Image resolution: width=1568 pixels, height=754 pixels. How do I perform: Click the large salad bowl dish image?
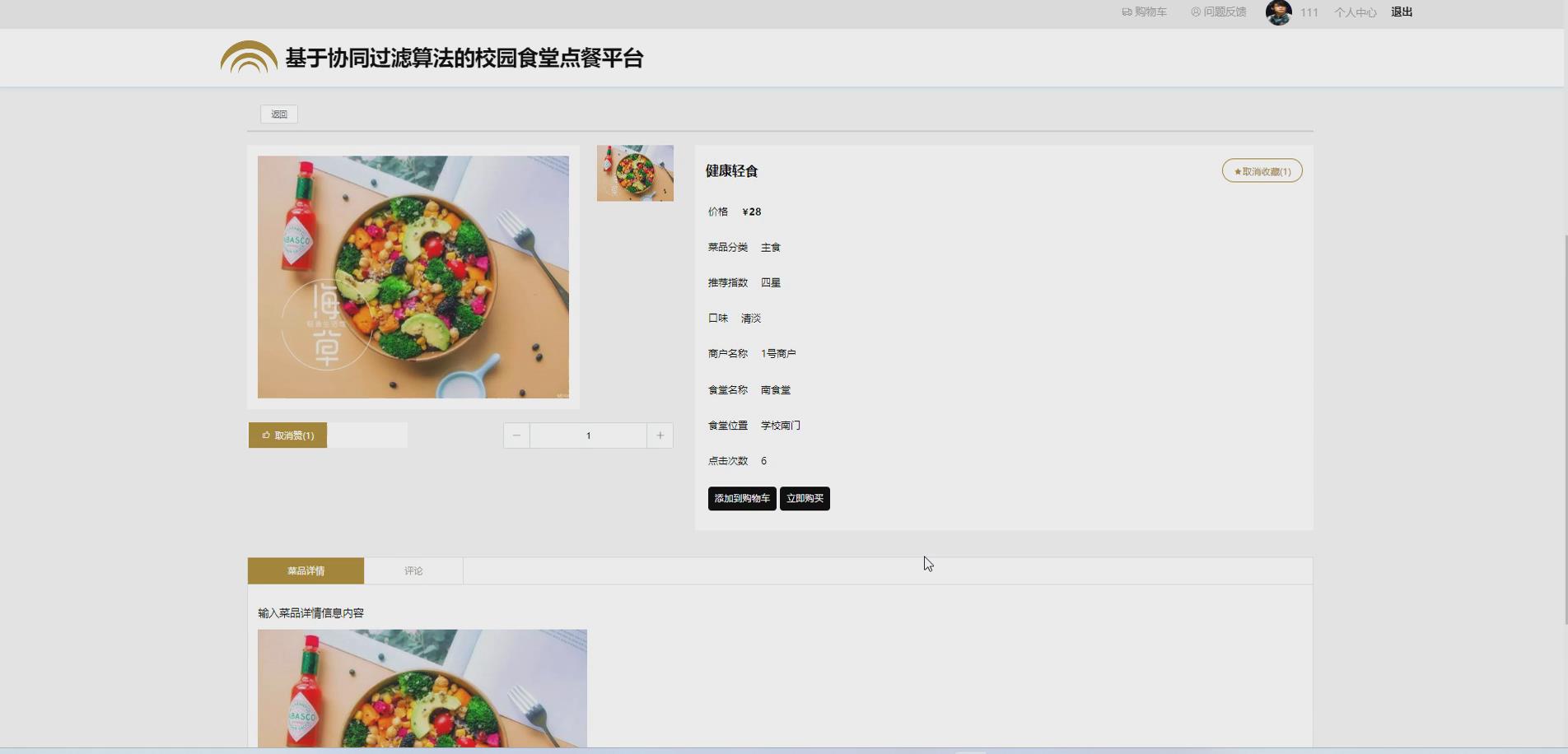point(413,277)
